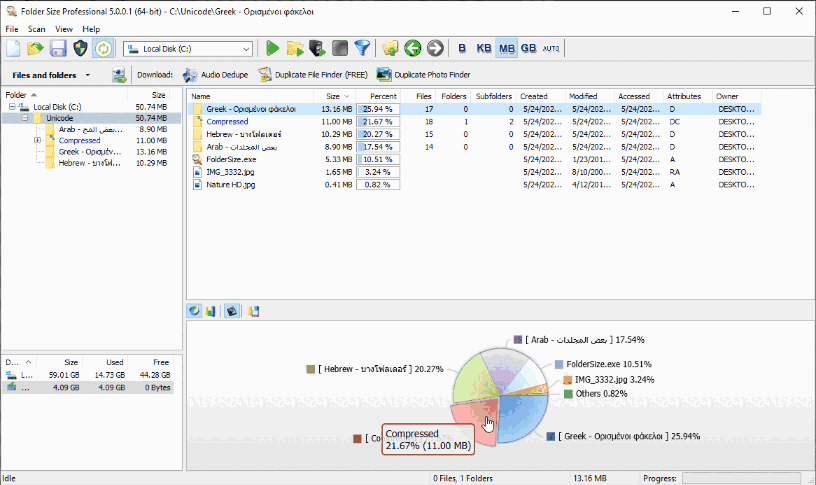Open the Scan menu

[x=36, y=29]
